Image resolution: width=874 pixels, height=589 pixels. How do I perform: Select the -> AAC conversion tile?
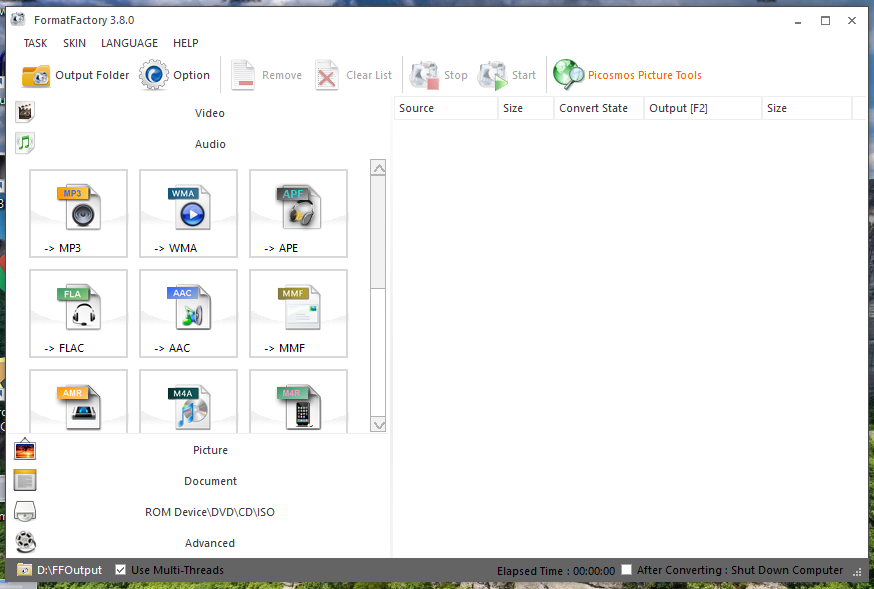pos(188,313)
